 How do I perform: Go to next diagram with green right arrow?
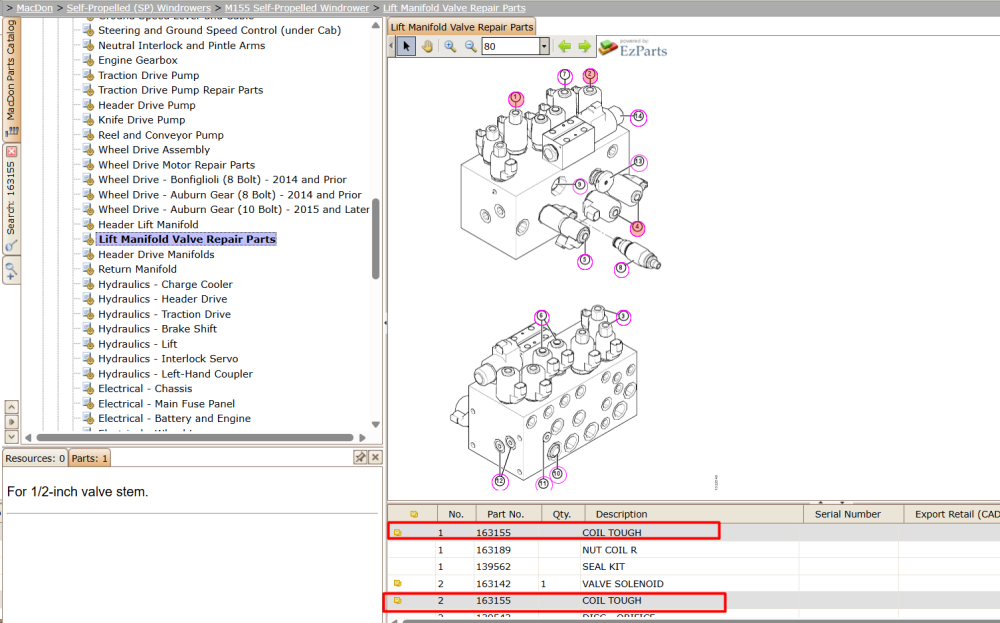tap(584, 46)
